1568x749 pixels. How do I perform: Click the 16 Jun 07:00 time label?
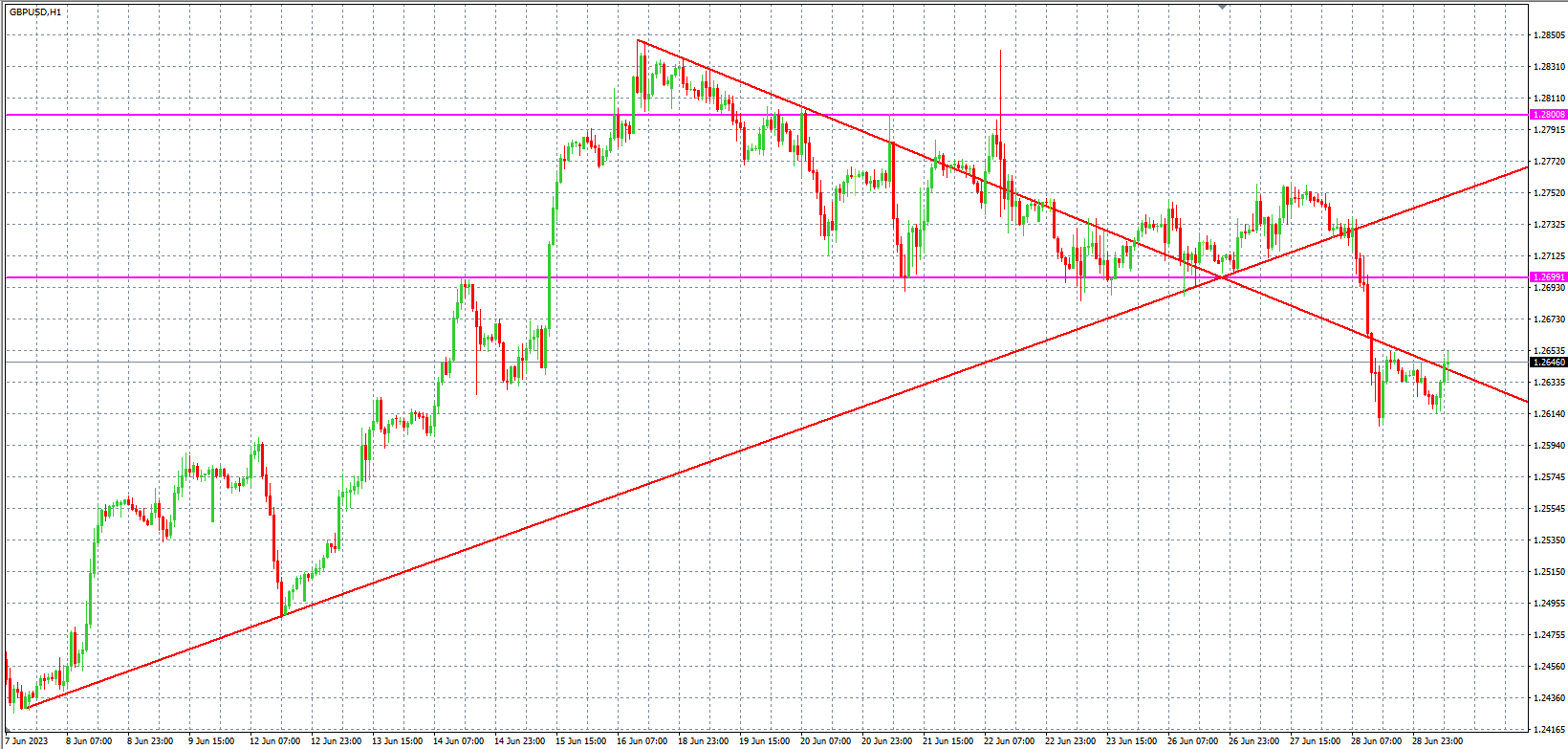pyautogui.click(x=642, y=740)
